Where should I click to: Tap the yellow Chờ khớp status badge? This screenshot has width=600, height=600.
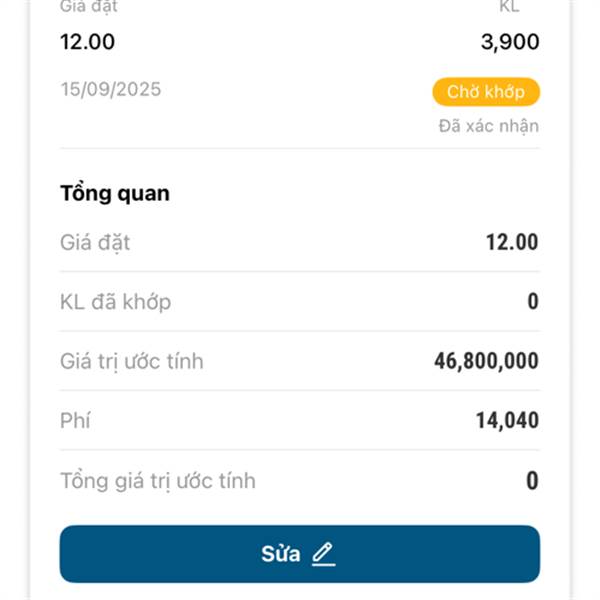click(486, 92)
